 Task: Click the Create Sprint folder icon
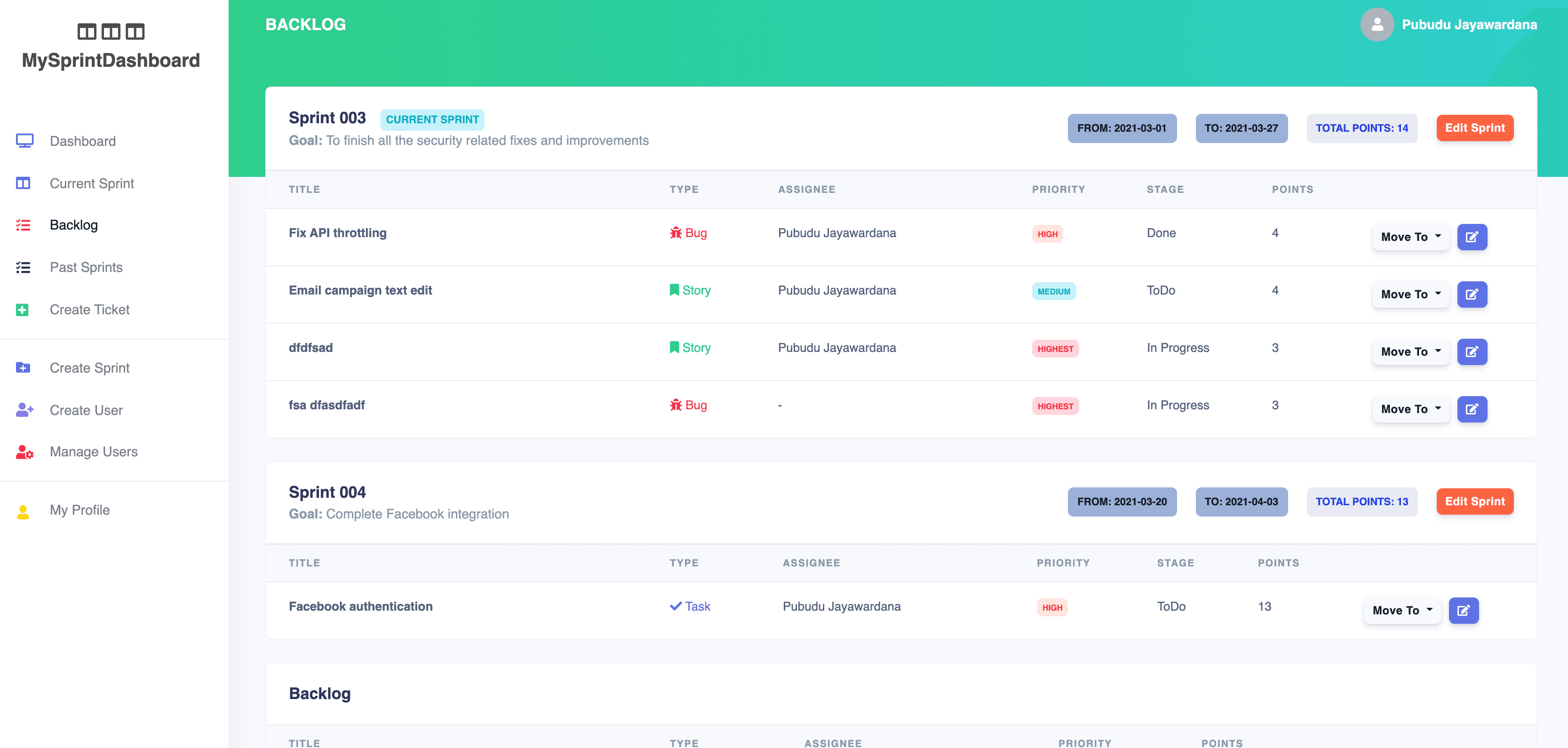coord(23,367)
